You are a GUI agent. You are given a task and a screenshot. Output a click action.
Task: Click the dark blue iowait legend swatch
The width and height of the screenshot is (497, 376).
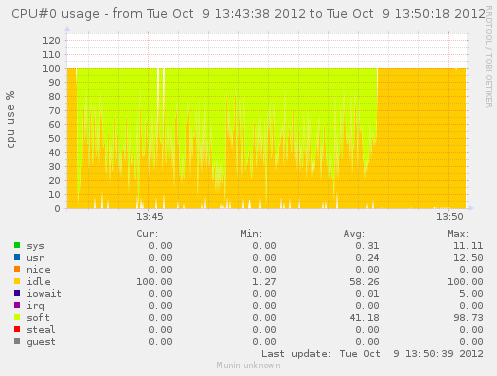[17, 293]
